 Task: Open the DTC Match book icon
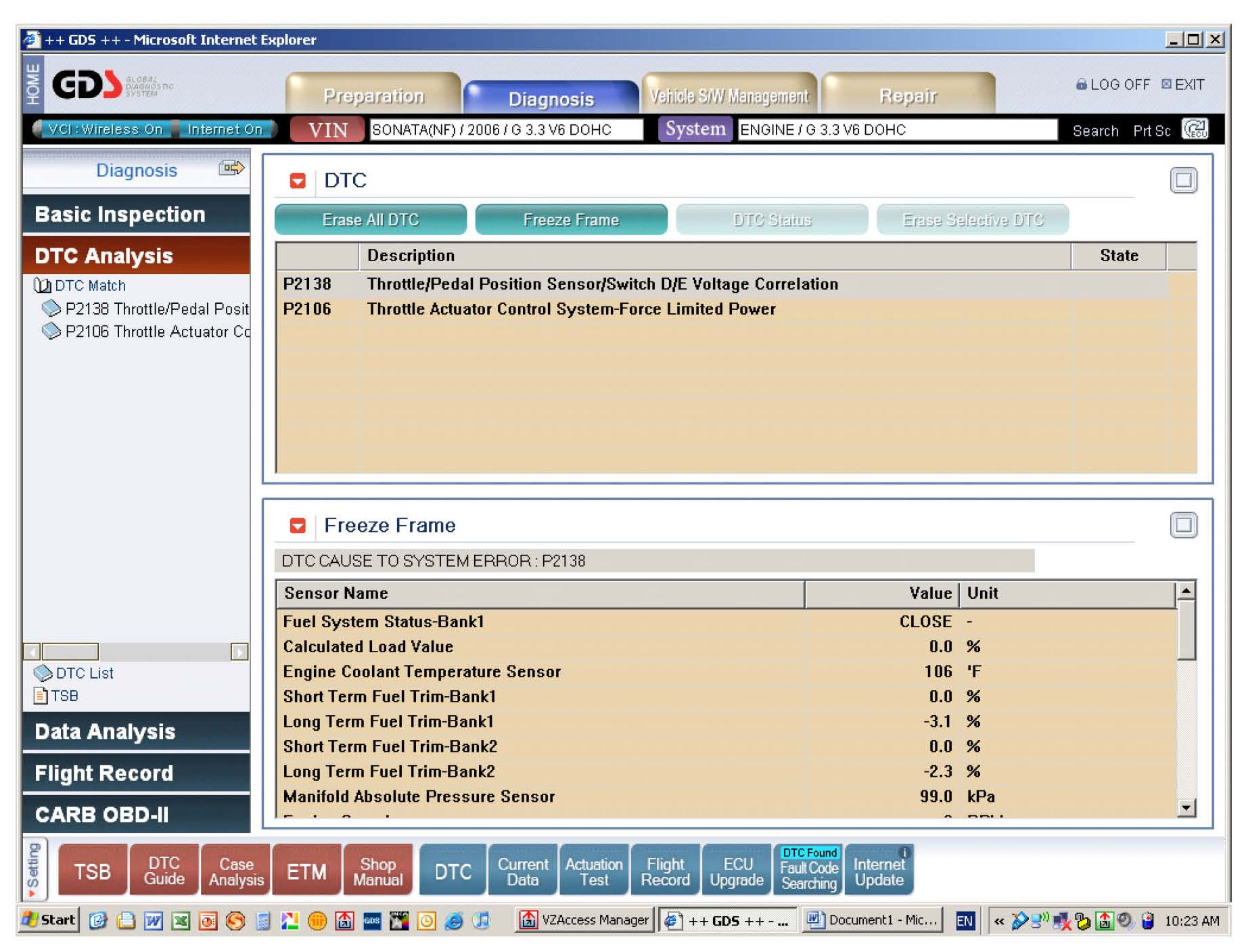[x=43, y=286]
